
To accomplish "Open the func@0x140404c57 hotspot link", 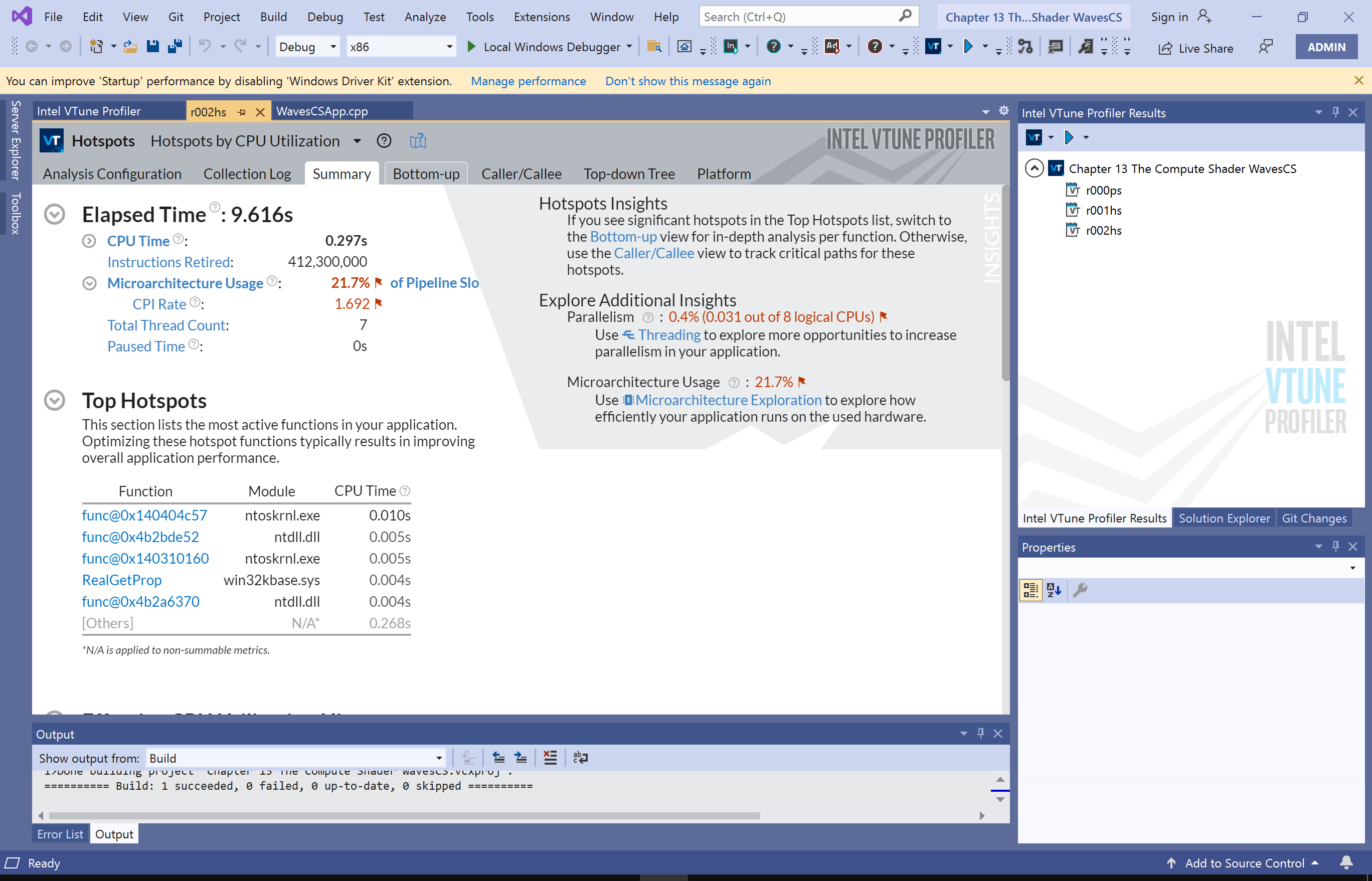I will 144,515.
